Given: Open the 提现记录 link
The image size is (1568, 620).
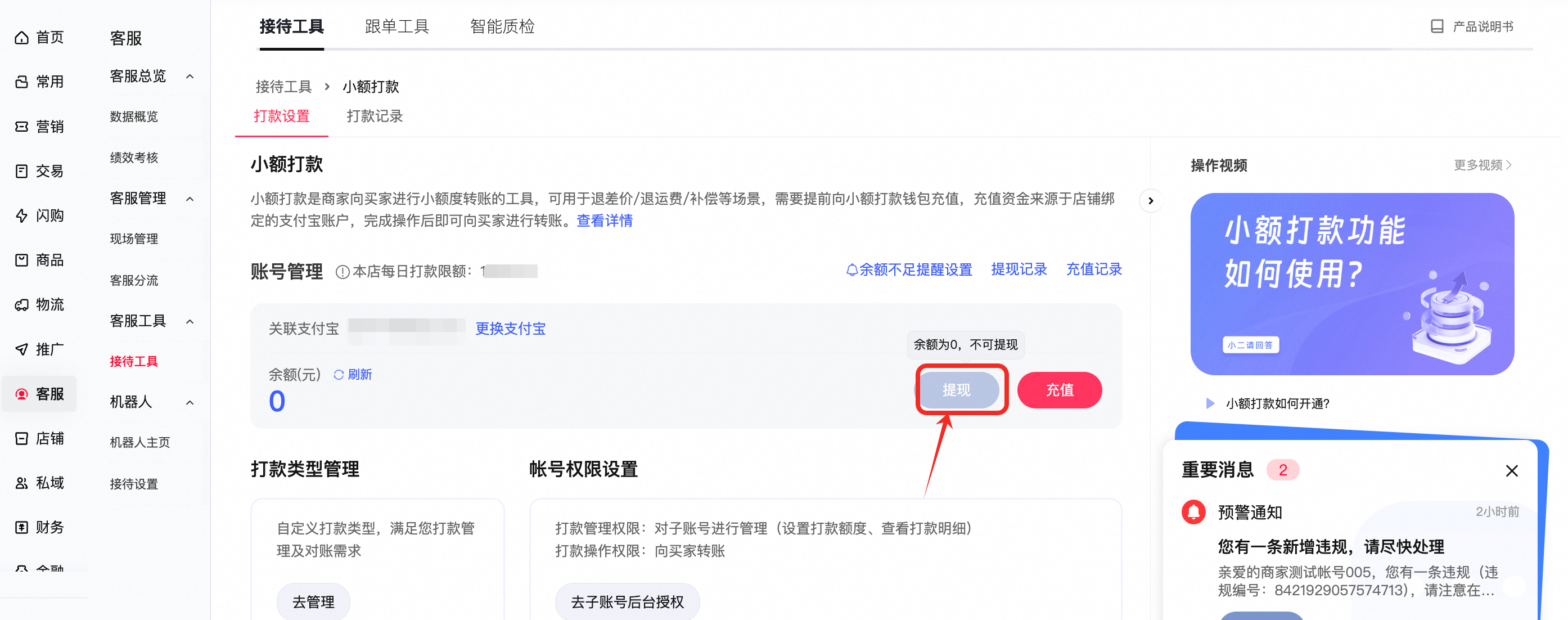Looking at the screenshot, I should [x=1019, y=270].
